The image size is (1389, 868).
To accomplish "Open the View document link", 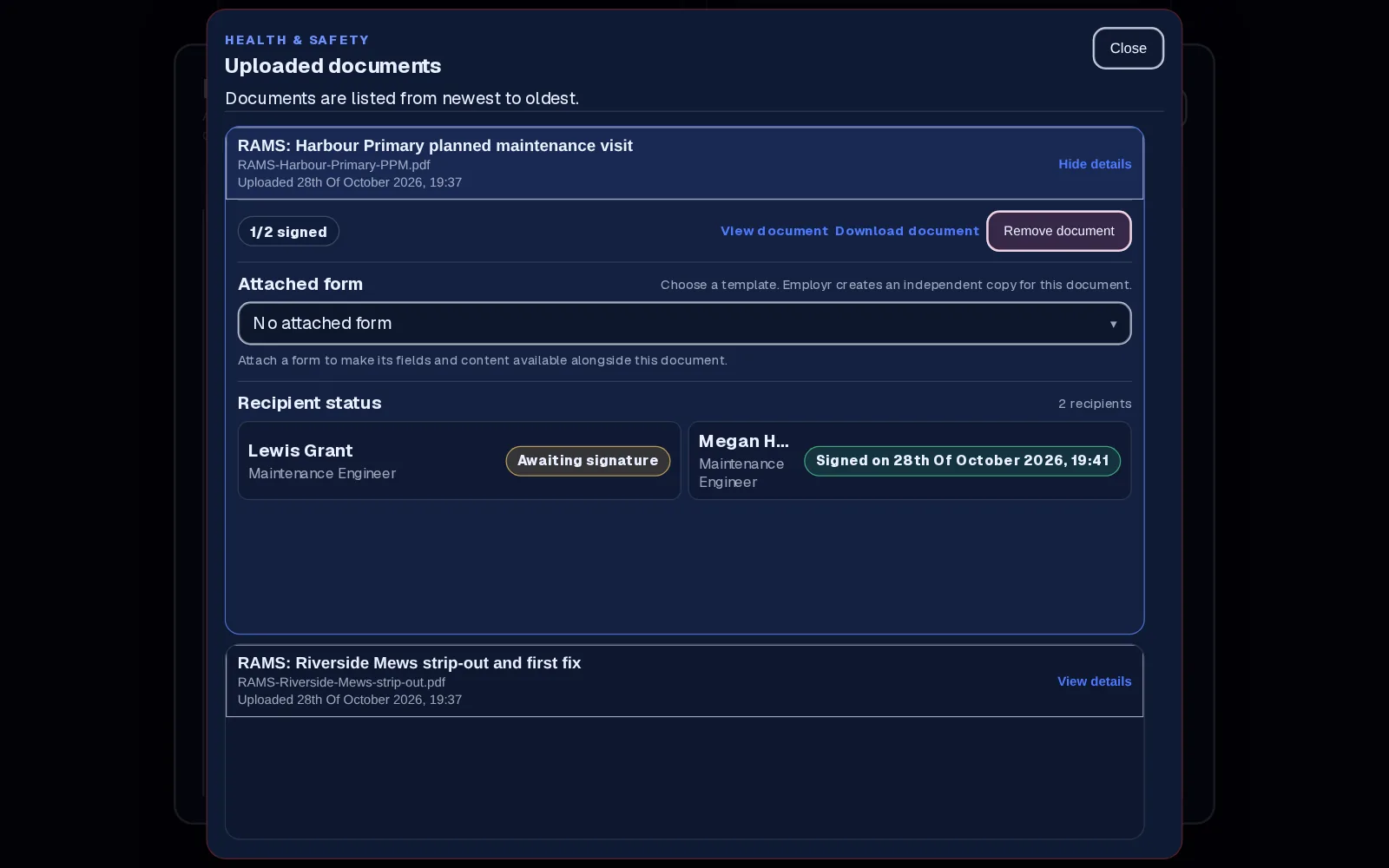I will (x=774, y=231).
